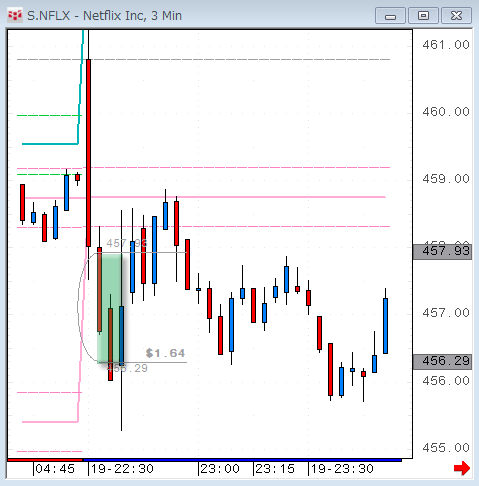Close the S.NFLX chart window

pyautogui.click(x=456, y=16)
